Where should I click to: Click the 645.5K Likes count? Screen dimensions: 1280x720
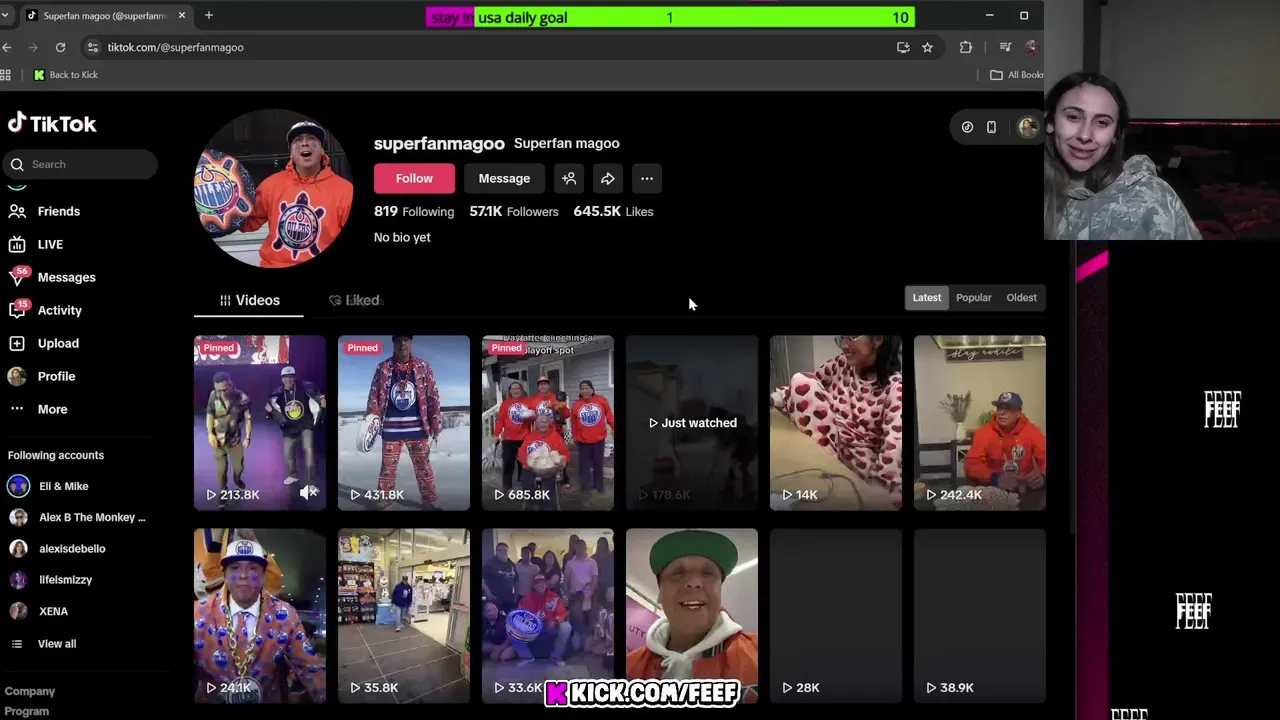click(613, 211)
